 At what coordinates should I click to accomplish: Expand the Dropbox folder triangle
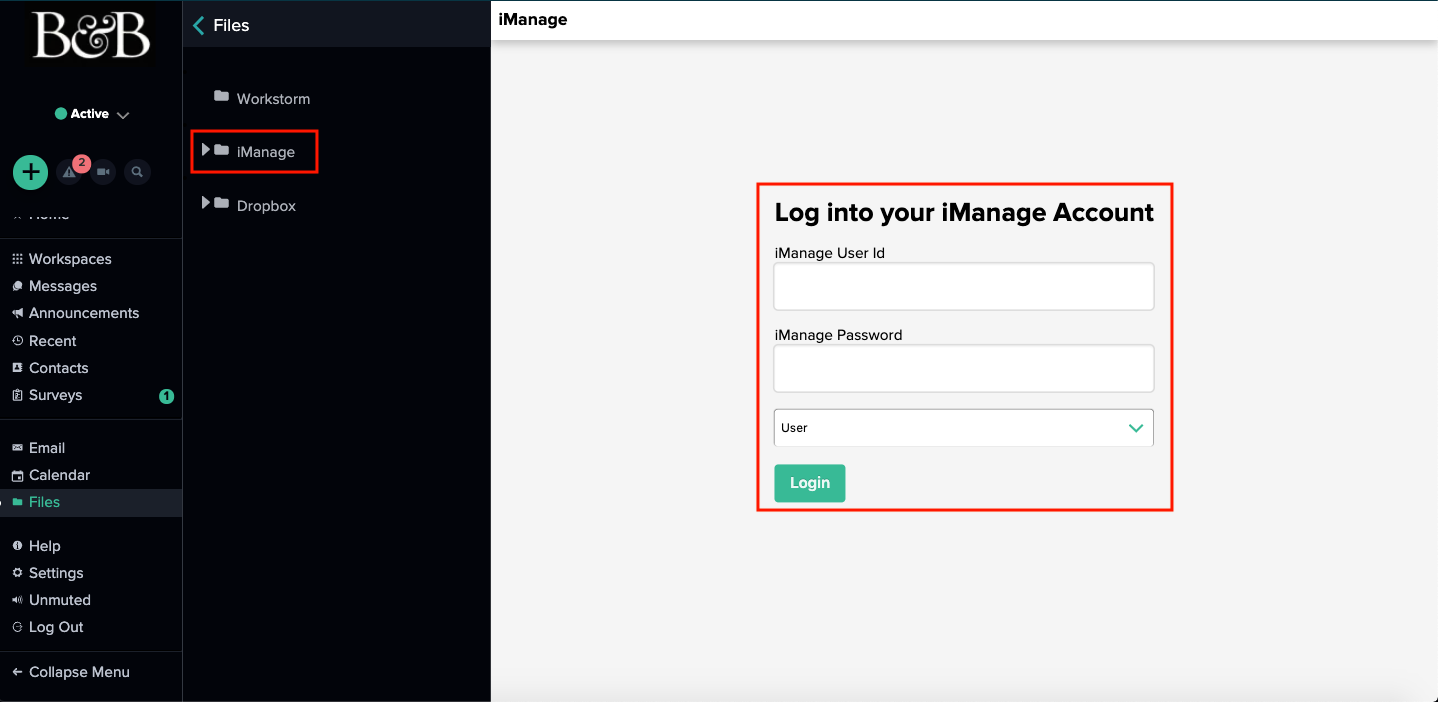click(x=206, y=203)
